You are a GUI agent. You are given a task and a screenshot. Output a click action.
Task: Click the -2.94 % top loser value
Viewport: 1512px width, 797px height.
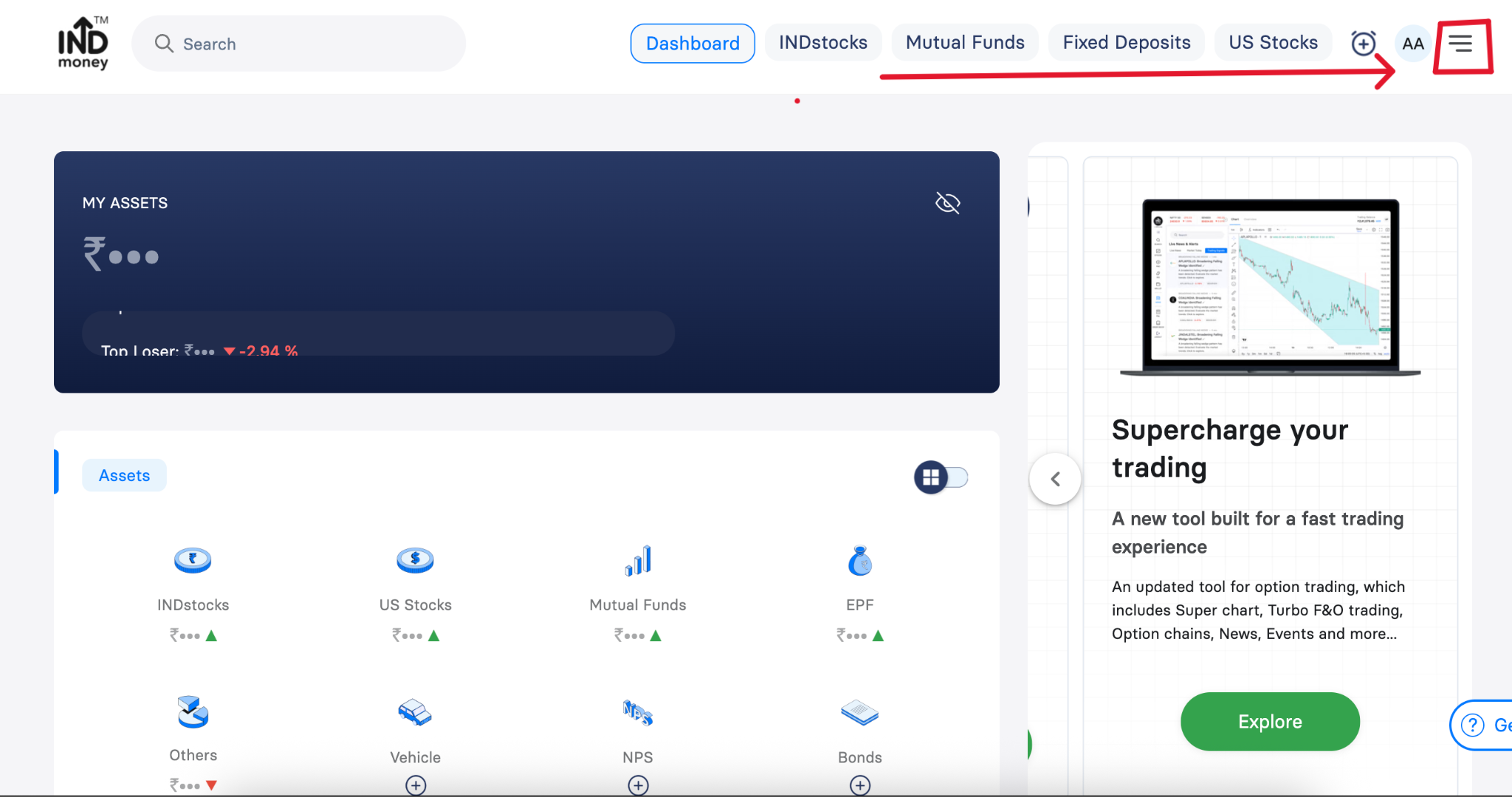pos(269,351)
